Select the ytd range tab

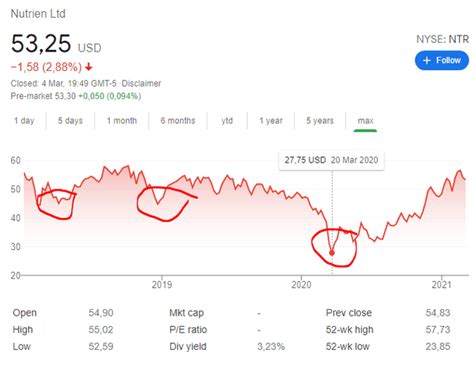click(227, 121)
